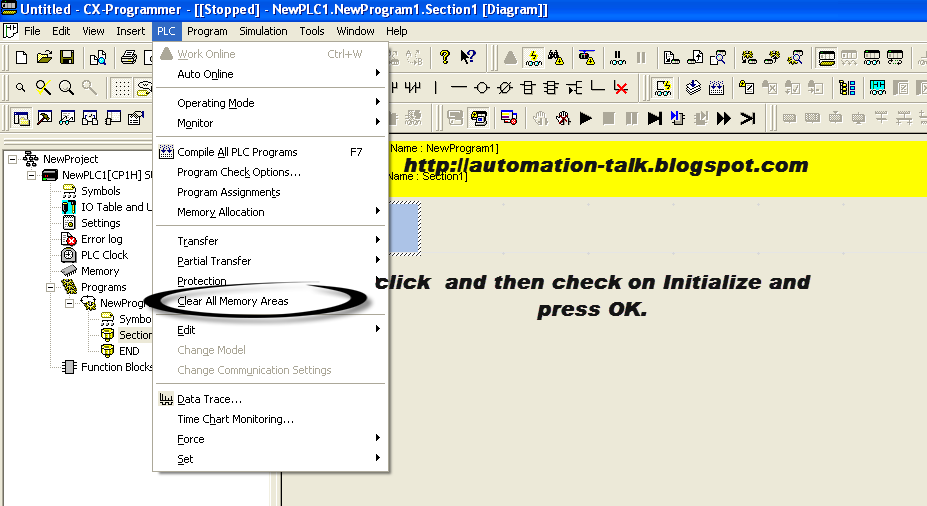Collapse the Programs tree node
927x506 pixels.
pos(50,287)
